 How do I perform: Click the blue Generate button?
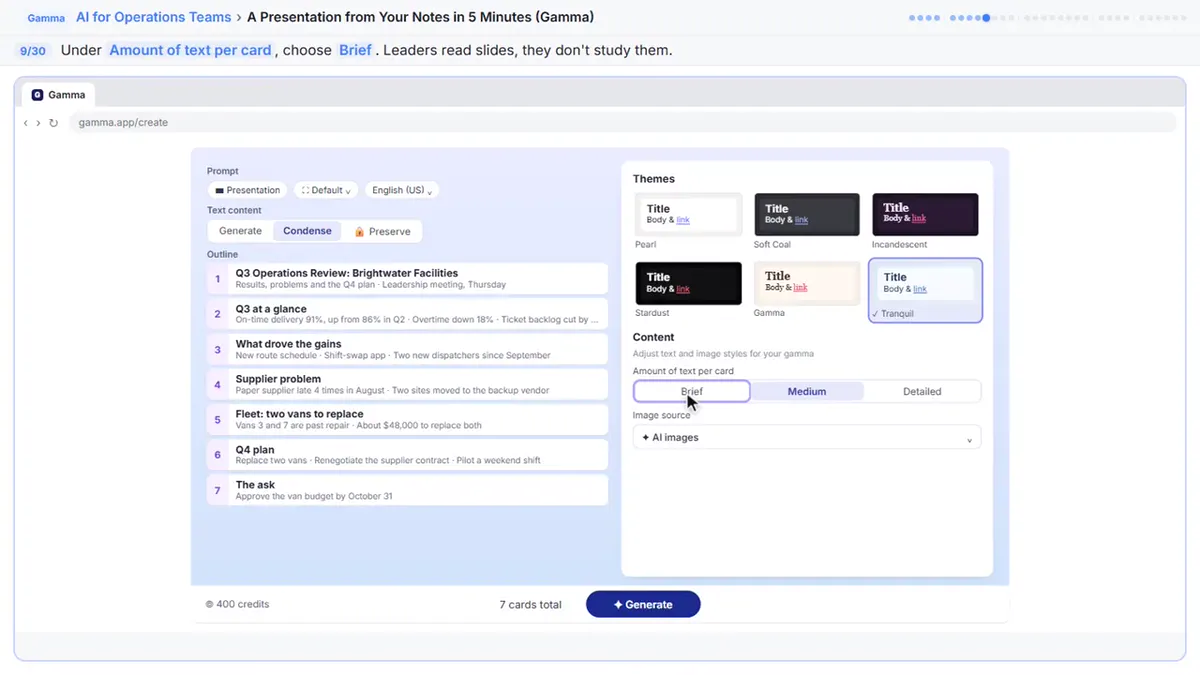(643, 604)
